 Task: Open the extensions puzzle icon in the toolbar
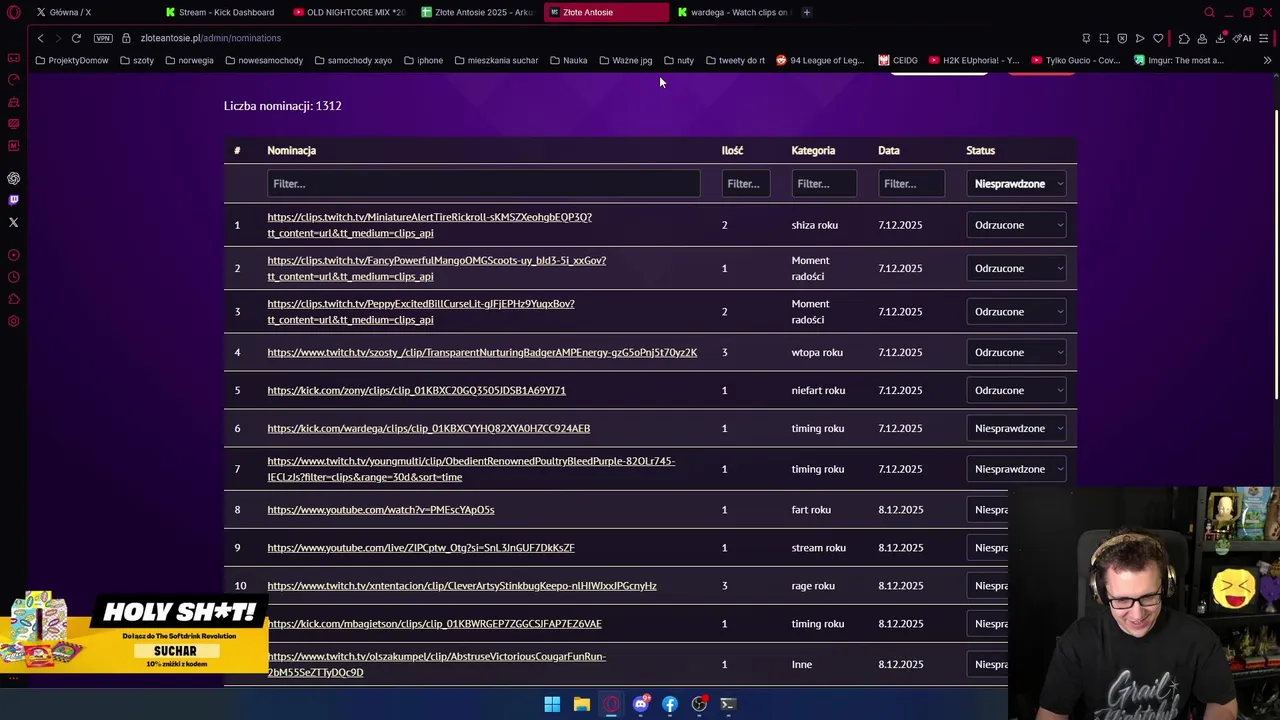[x=1184, y=38]
